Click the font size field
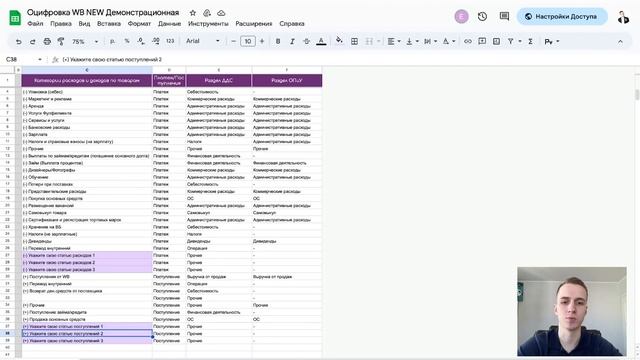This screenshot has height=360, width=640. click(248, 41)
